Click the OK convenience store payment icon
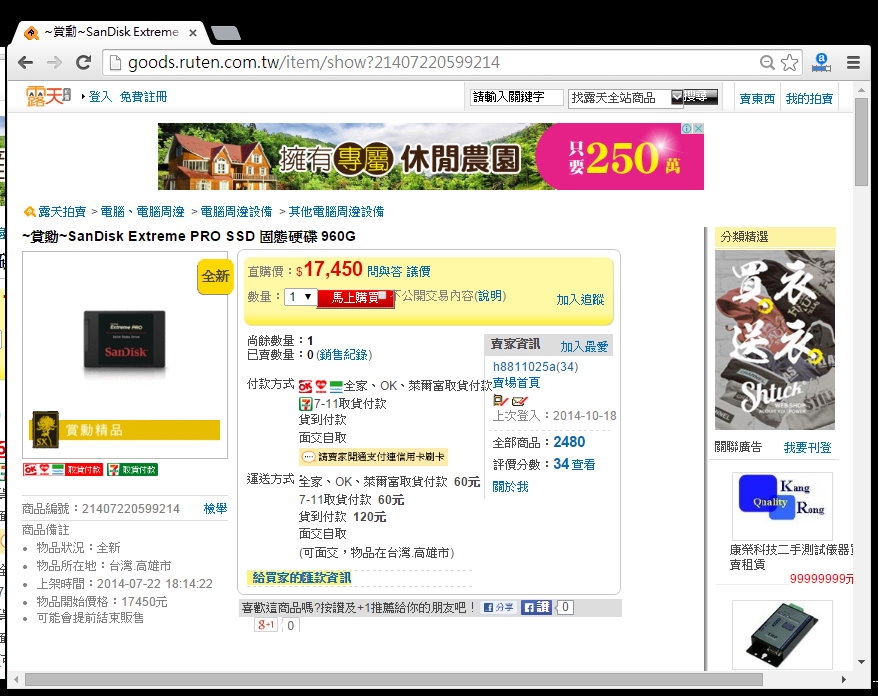This screenshot has height=696, width=878. (305, 386)
